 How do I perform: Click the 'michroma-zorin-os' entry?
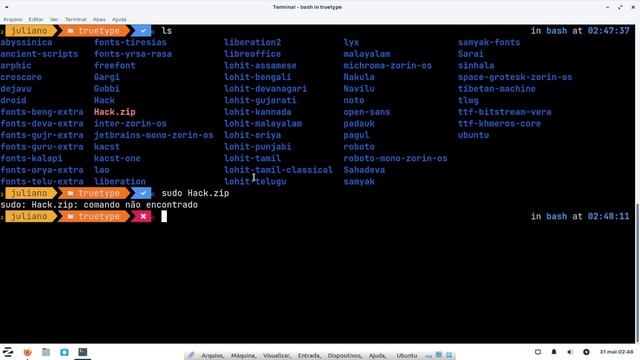[x=387, y=65]
